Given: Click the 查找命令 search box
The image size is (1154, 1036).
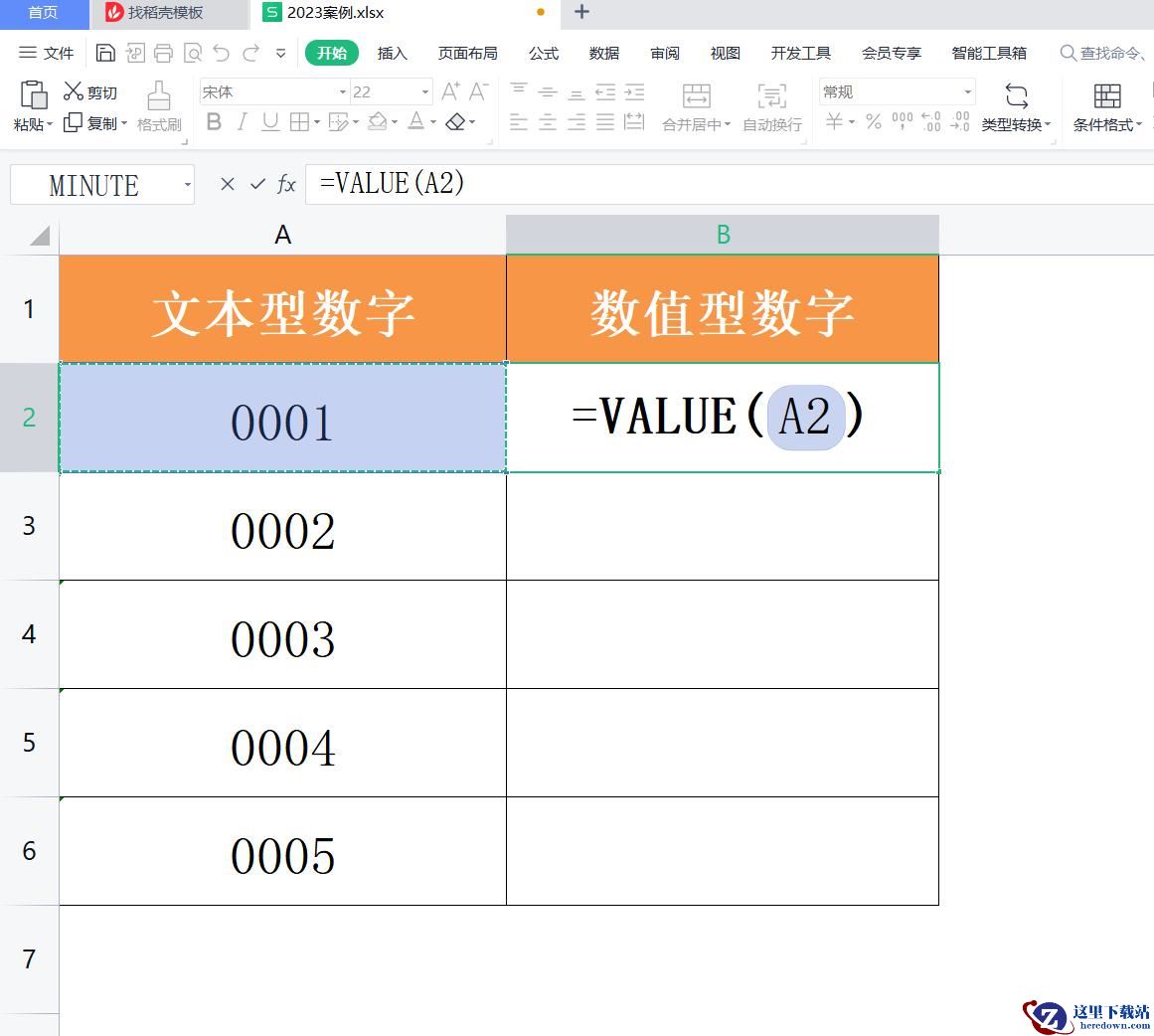Looking at the screenshot, I should (x=1103, y=53).
